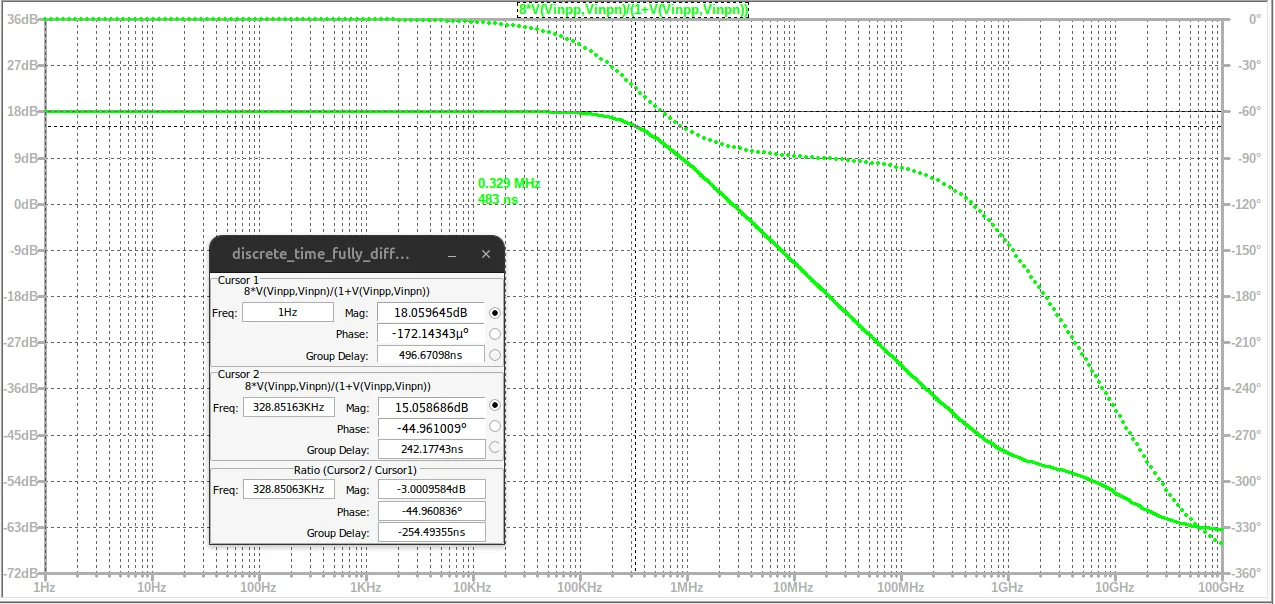Image resolution: width=1275 pixels, height=604 pixels.
Task: Click Ratio Group Delay -254.49355ns field
Action: (x=431, y=533)
